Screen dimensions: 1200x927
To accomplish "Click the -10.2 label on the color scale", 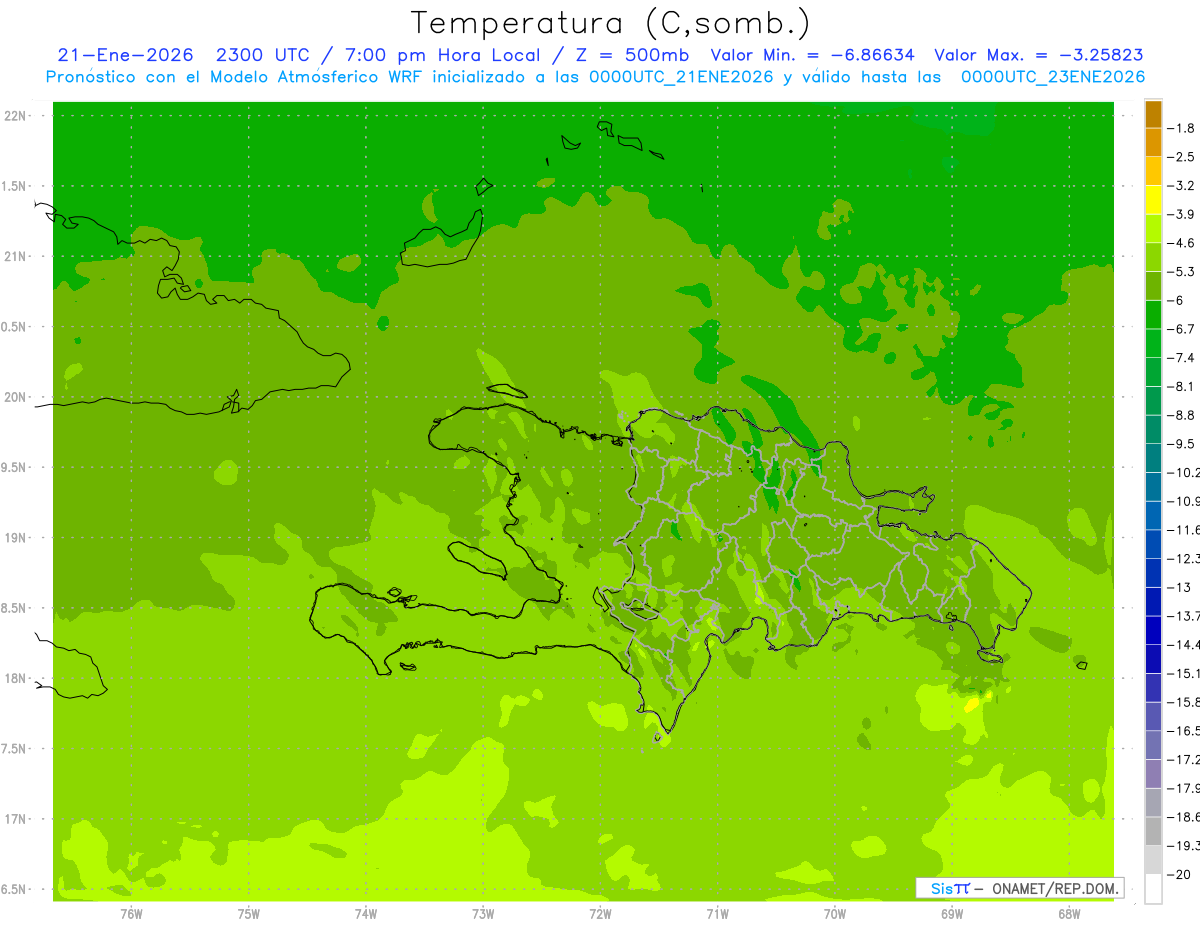I will [x=1186, y=472].
